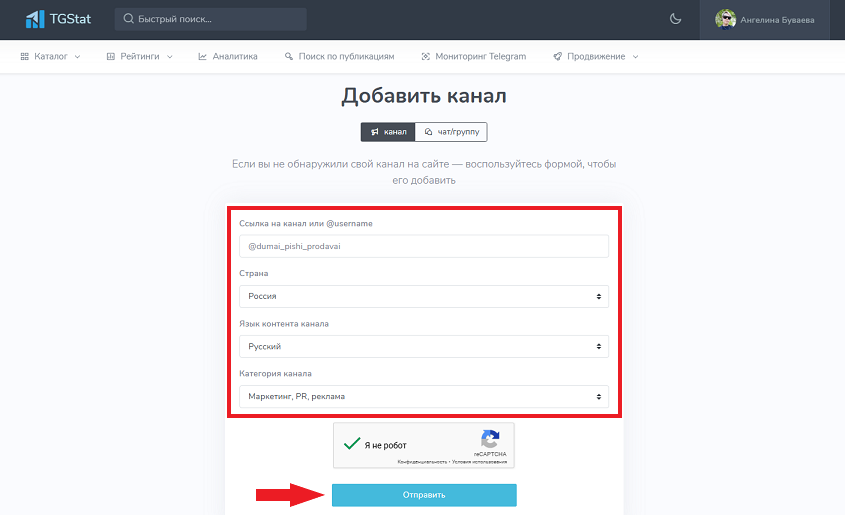This screenshot has height=515, width=845.
Task: Click the Ссылка на канал или @username label
Action: [x=306, y=224]
